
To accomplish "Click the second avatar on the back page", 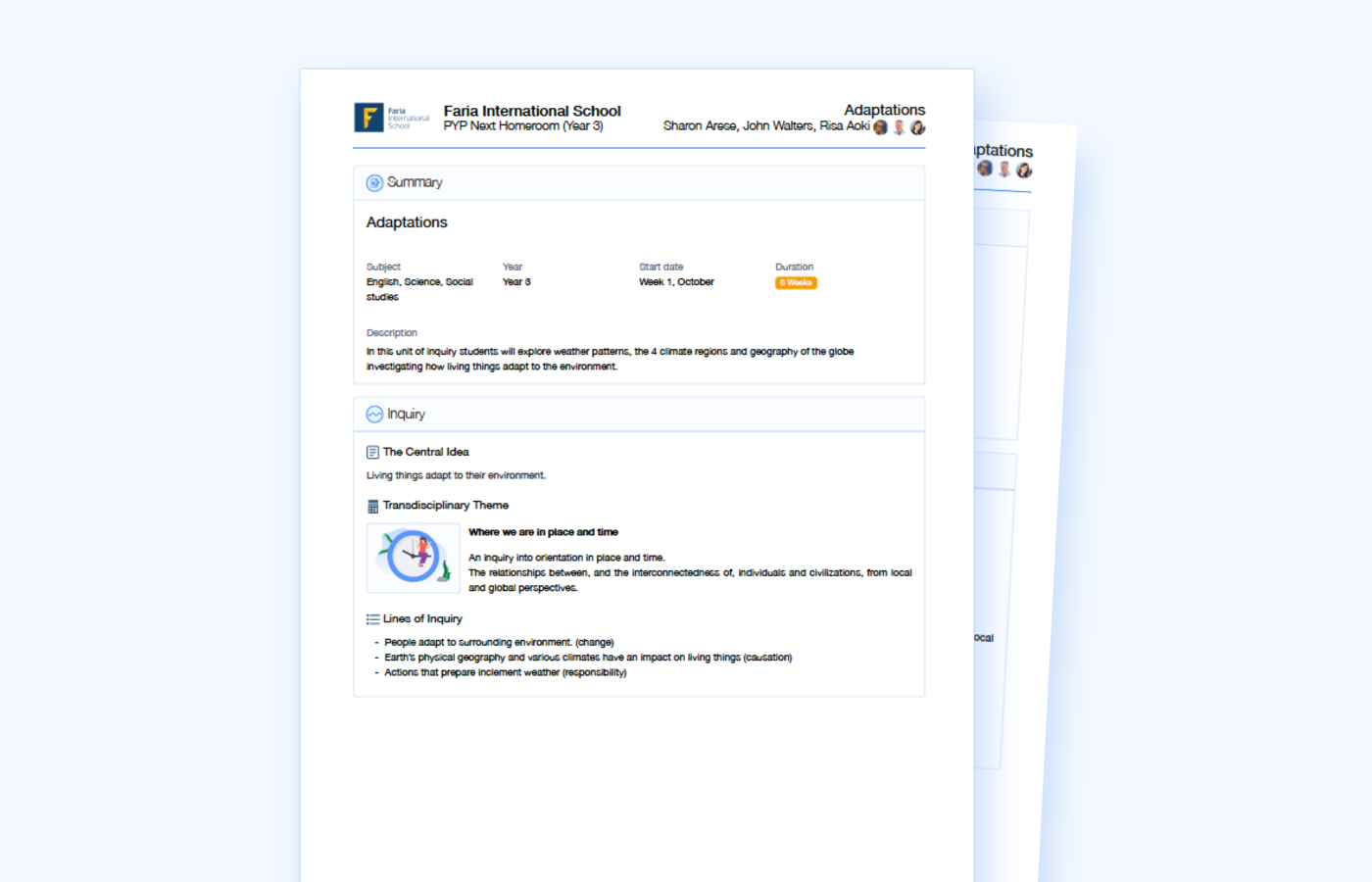I will point(1004,169).
